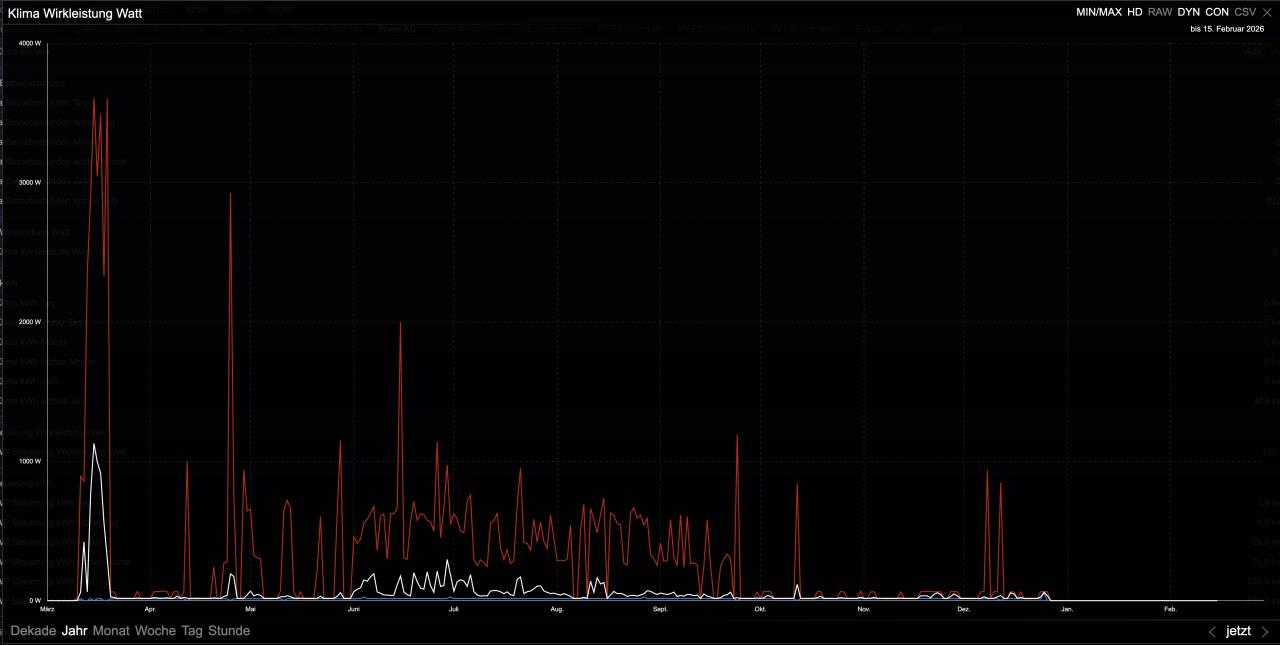
Task: Toggle HD resolution mode
Action: (1134, 12)
